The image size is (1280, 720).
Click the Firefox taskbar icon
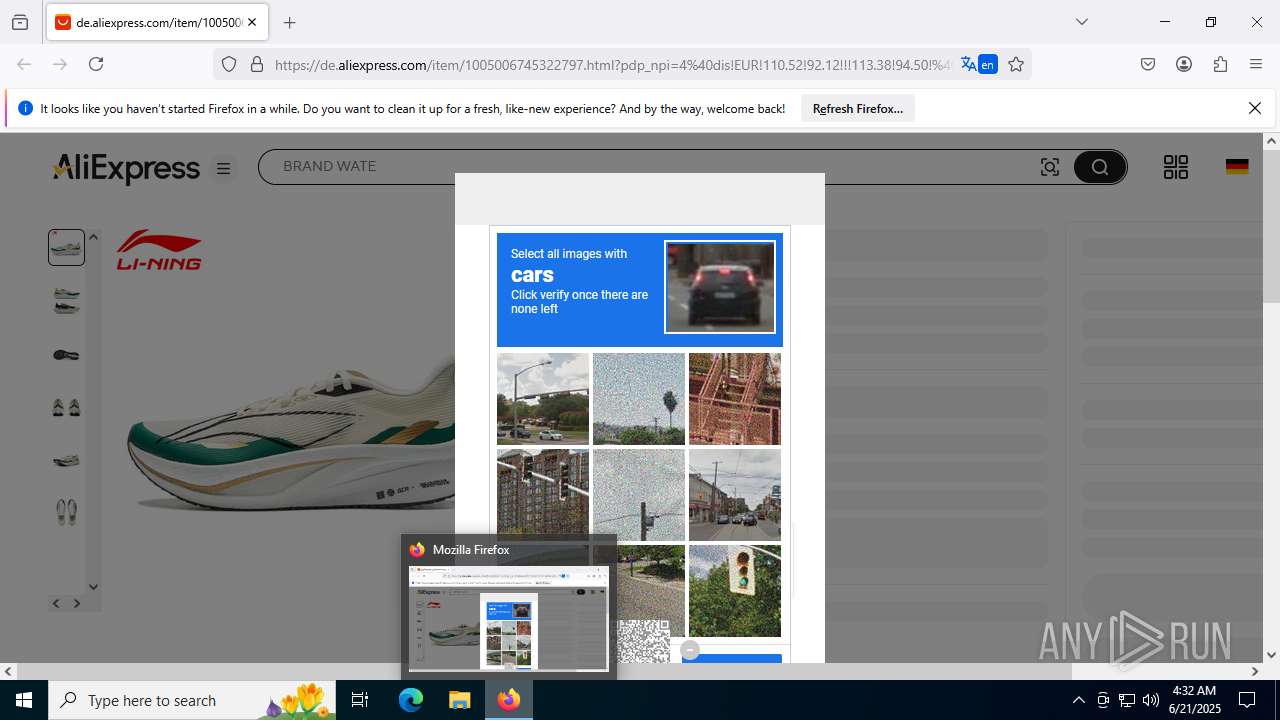click(509, 700)
